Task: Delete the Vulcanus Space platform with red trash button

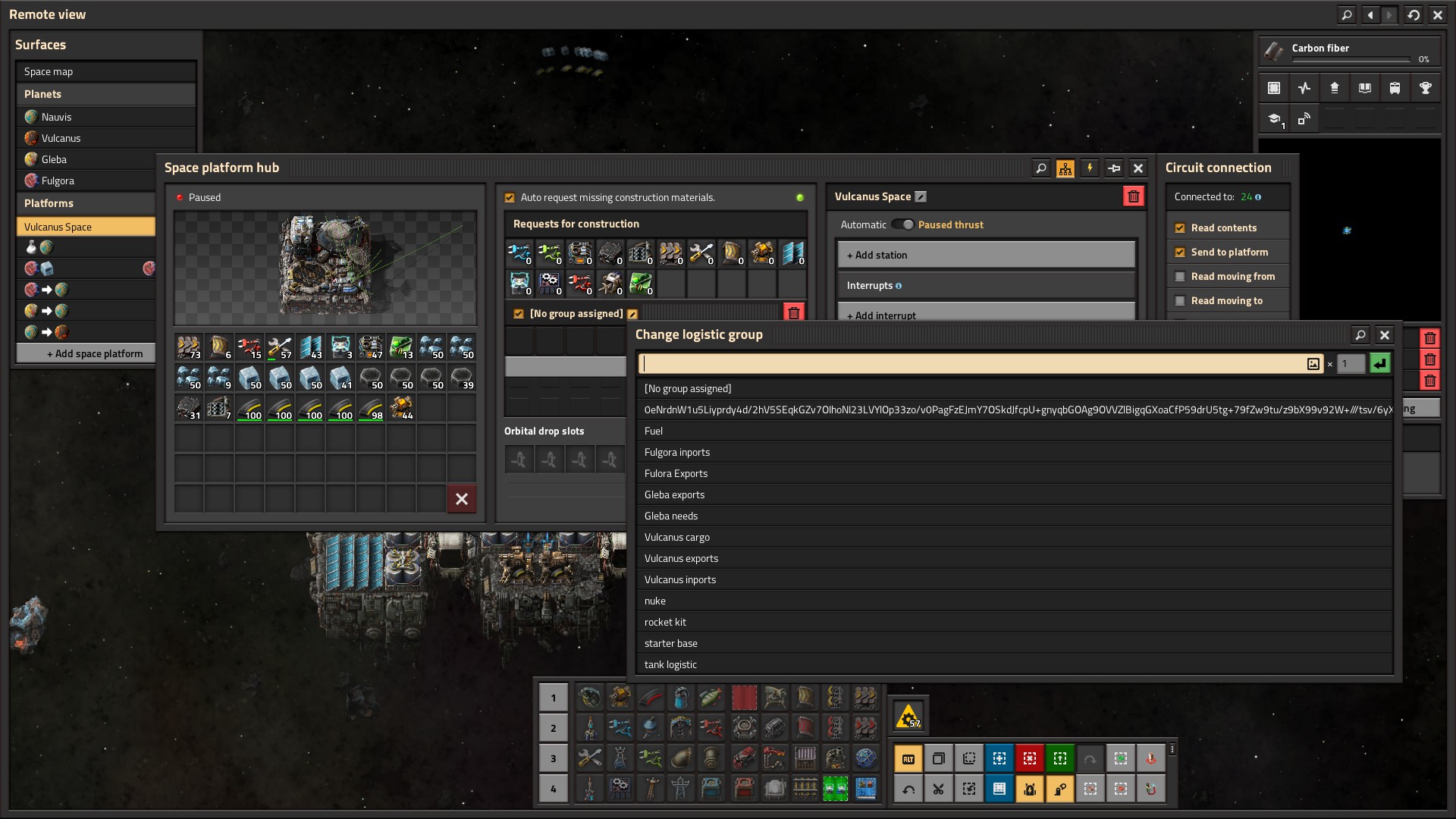Action: tap(1134, 197)
